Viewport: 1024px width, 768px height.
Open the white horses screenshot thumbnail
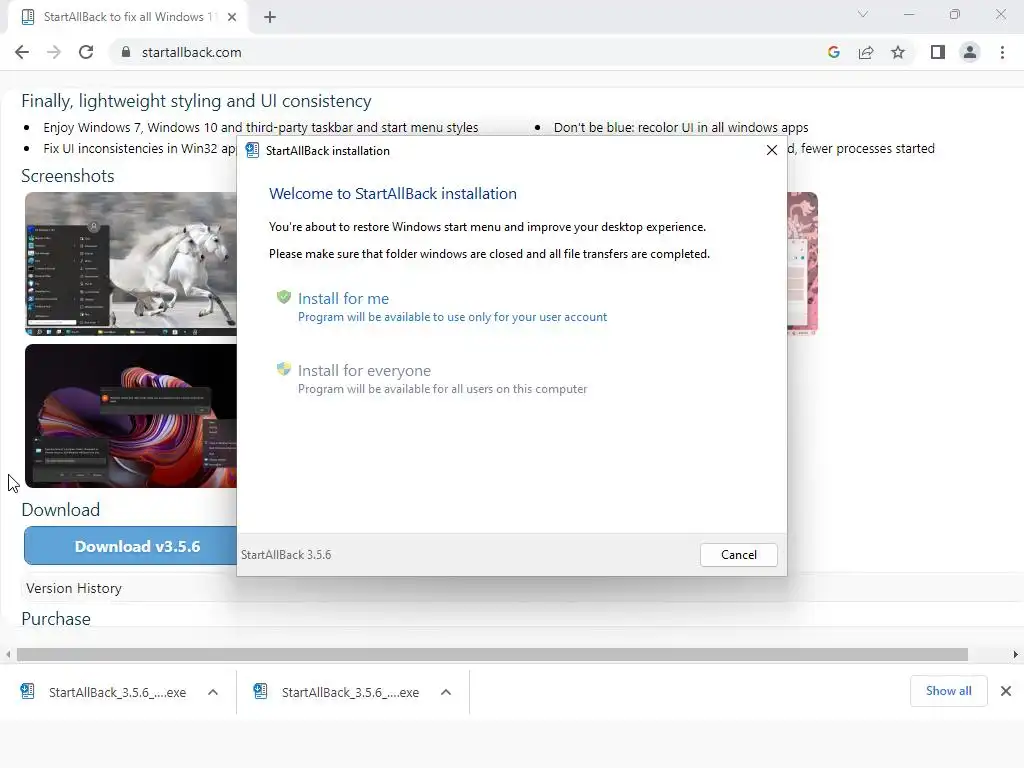tap(131, 264)
